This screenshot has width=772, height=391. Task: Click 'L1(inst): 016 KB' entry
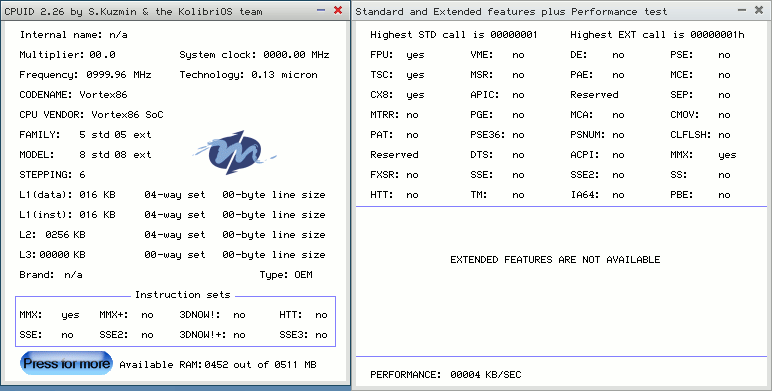point(67,215)
